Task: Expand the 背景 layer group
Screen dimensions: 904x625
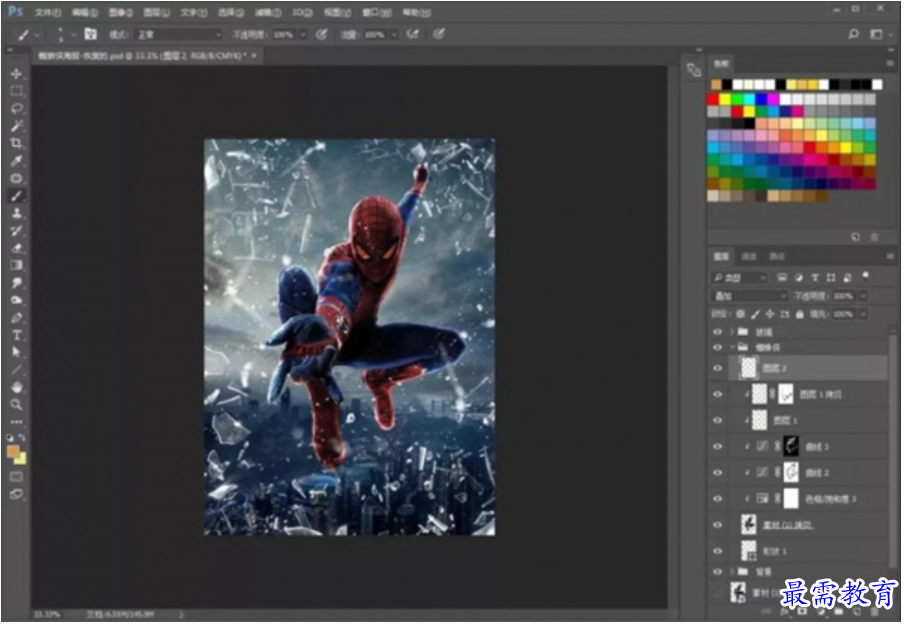Action: 732,571
